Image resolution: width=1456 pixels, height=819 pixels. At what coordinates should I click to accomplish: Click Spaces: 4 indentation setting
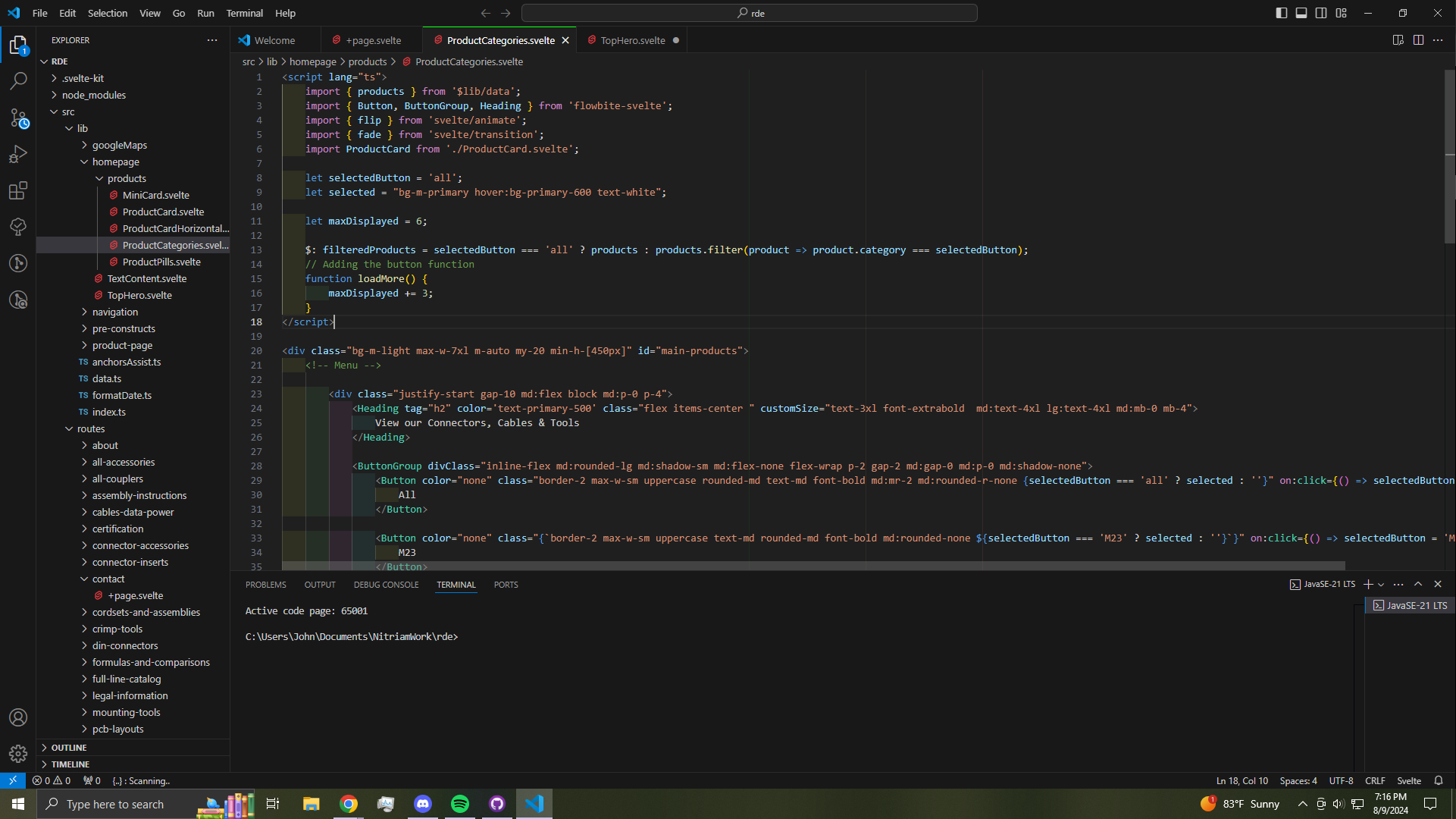1298,780
